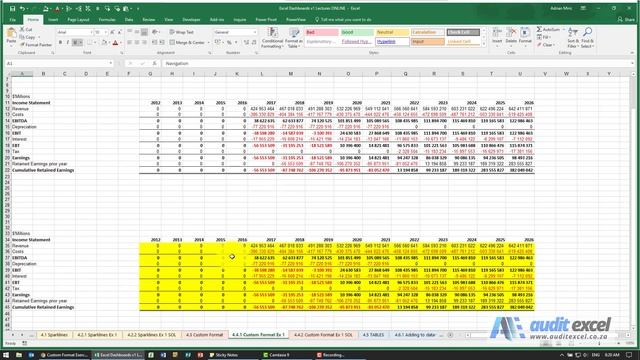
Task: Open Conditional Formatting menu
Action: (x=272, y=38)
